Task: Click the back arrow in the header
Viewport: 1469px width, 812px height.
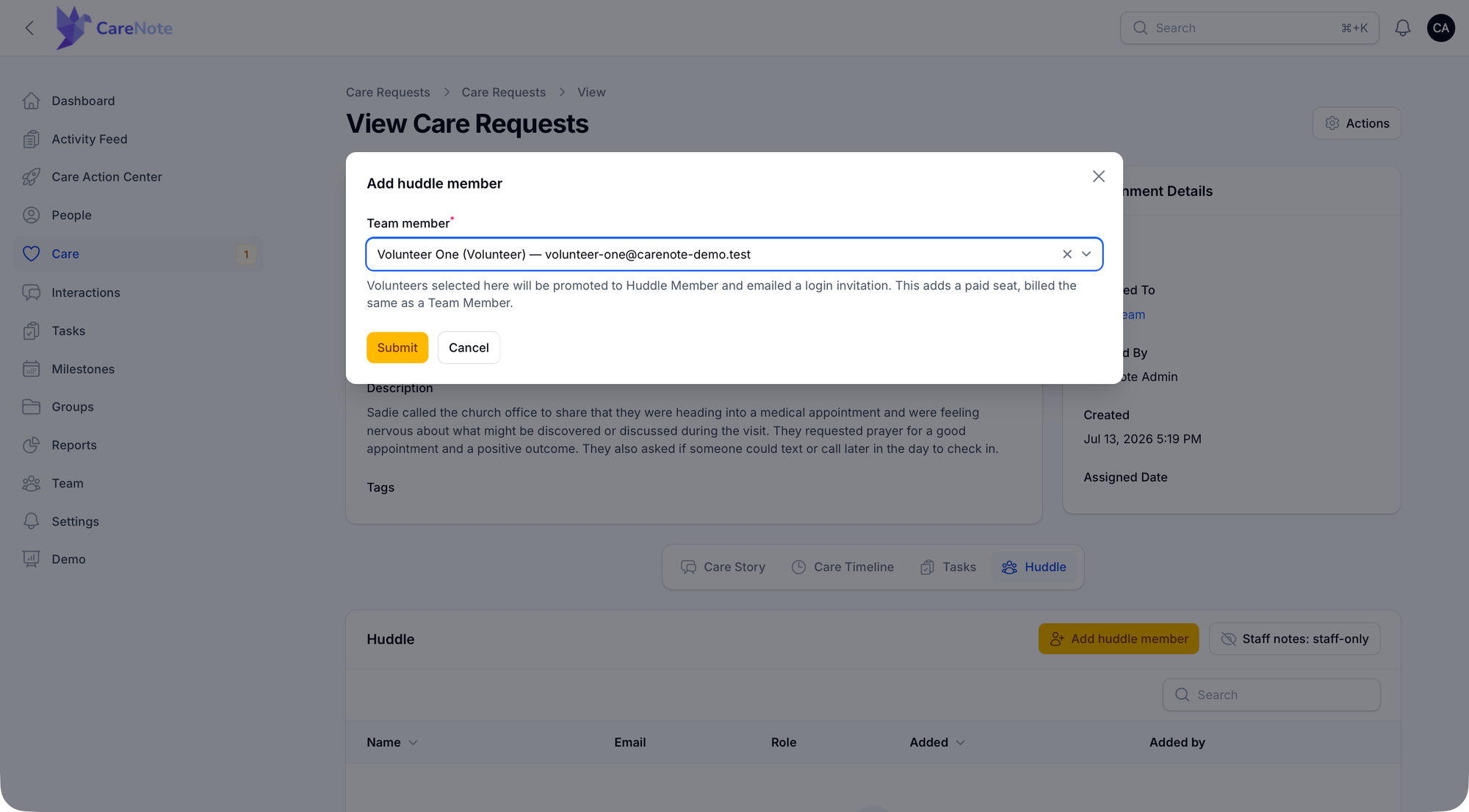Action: [29, 28]
